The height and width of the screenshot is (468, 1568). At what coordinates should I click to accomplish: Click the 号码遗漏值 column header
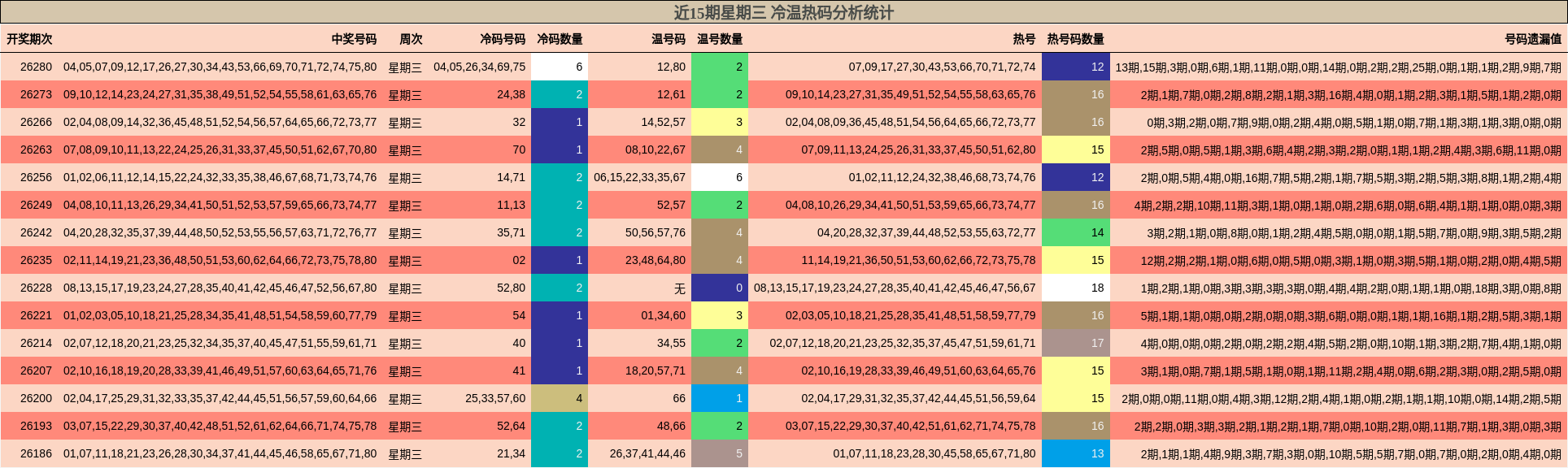pos(1533,39)
